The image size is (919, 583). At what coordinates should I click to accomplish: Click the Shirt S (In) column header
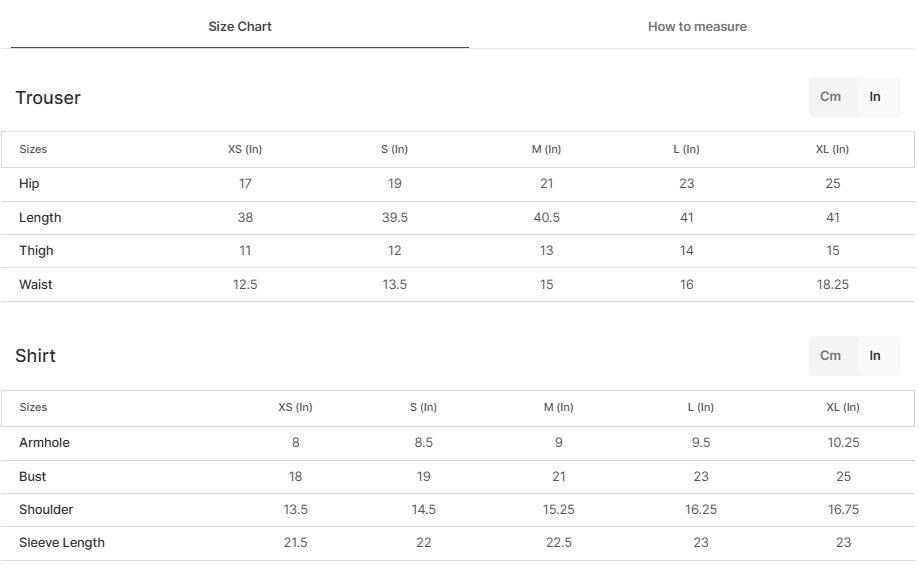(x=423, y=408)
